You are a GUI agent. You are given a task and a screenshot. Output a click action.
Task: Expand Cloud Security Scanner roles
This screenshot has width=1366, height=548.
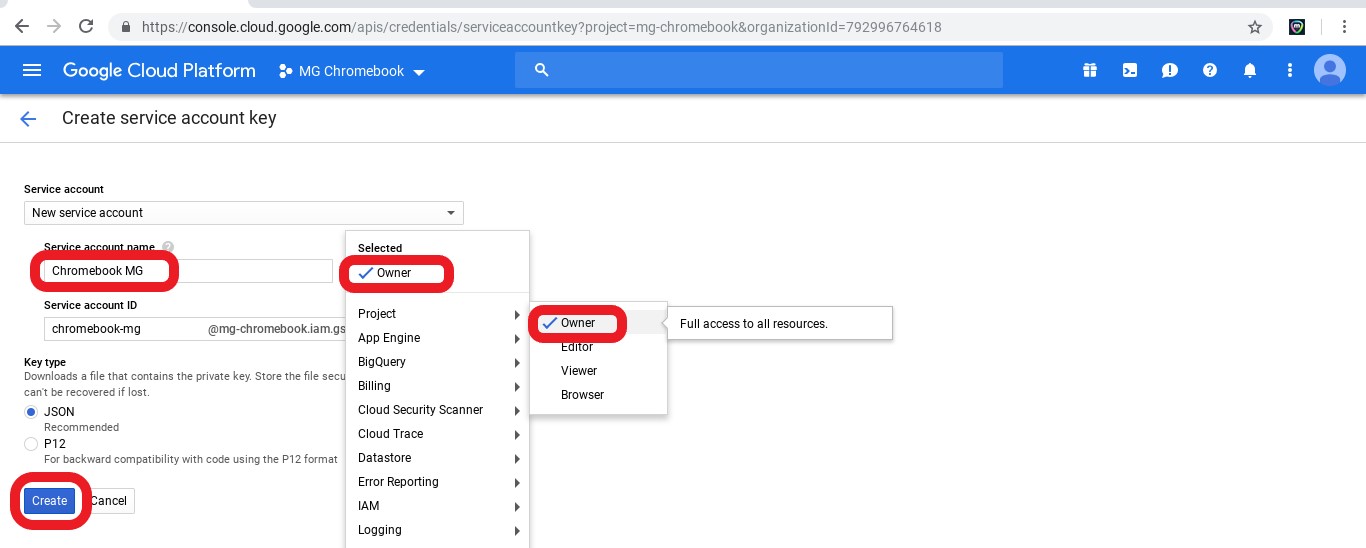pos(437,410)
